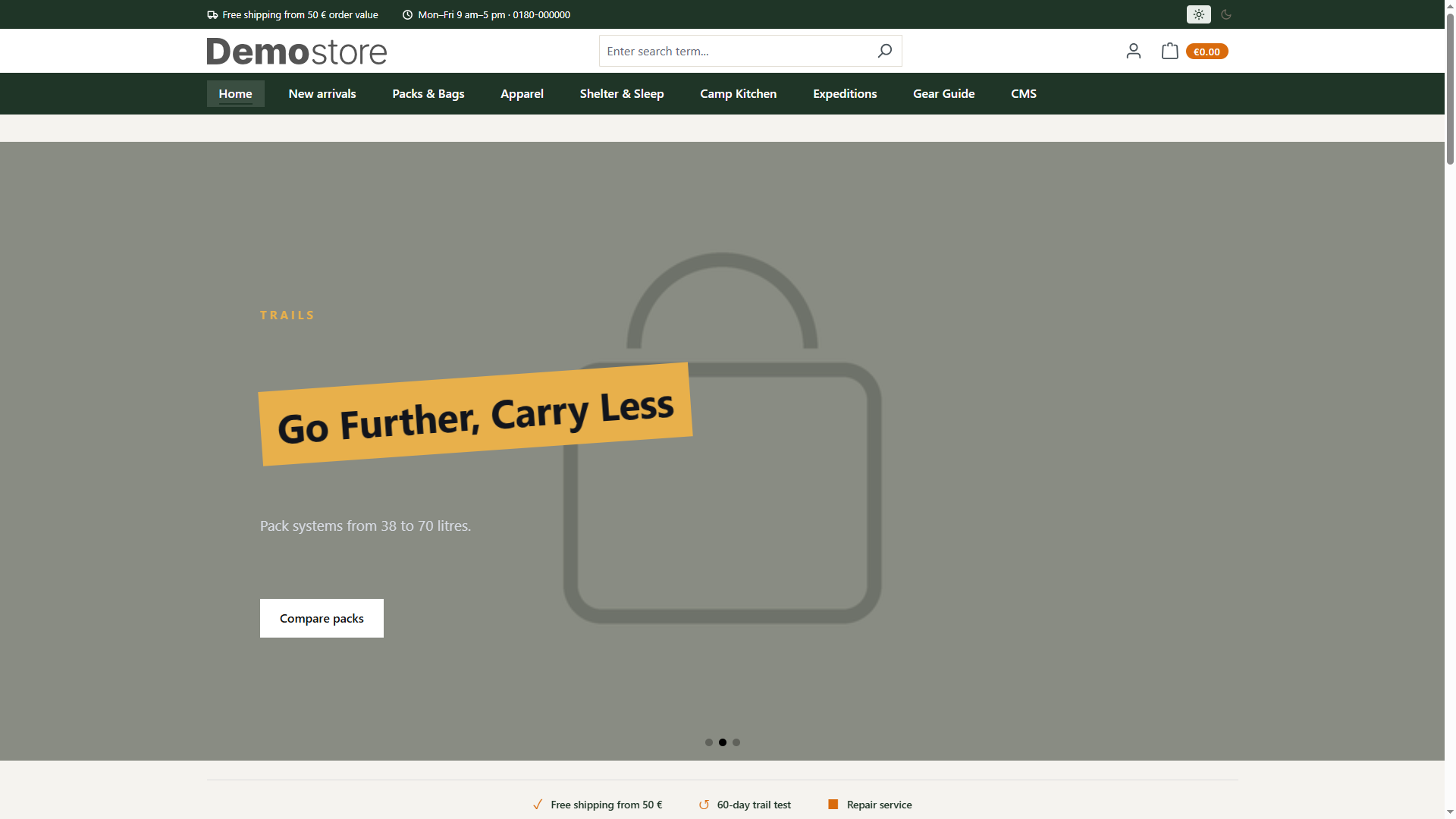Open the Gear Guide menu item
This screenshot has width=1456, height=819.
(x=943, y=94)
